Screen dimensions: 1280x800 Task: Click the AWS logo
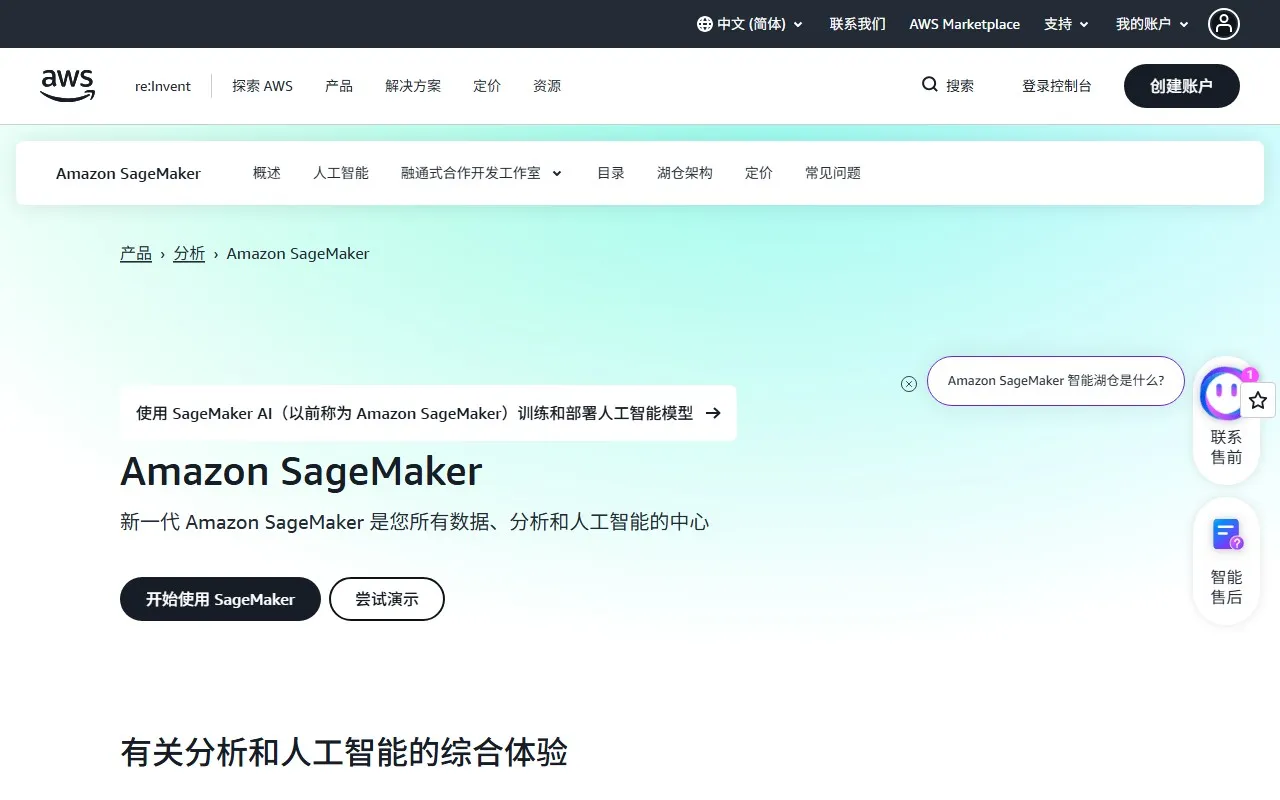point(67,86)
